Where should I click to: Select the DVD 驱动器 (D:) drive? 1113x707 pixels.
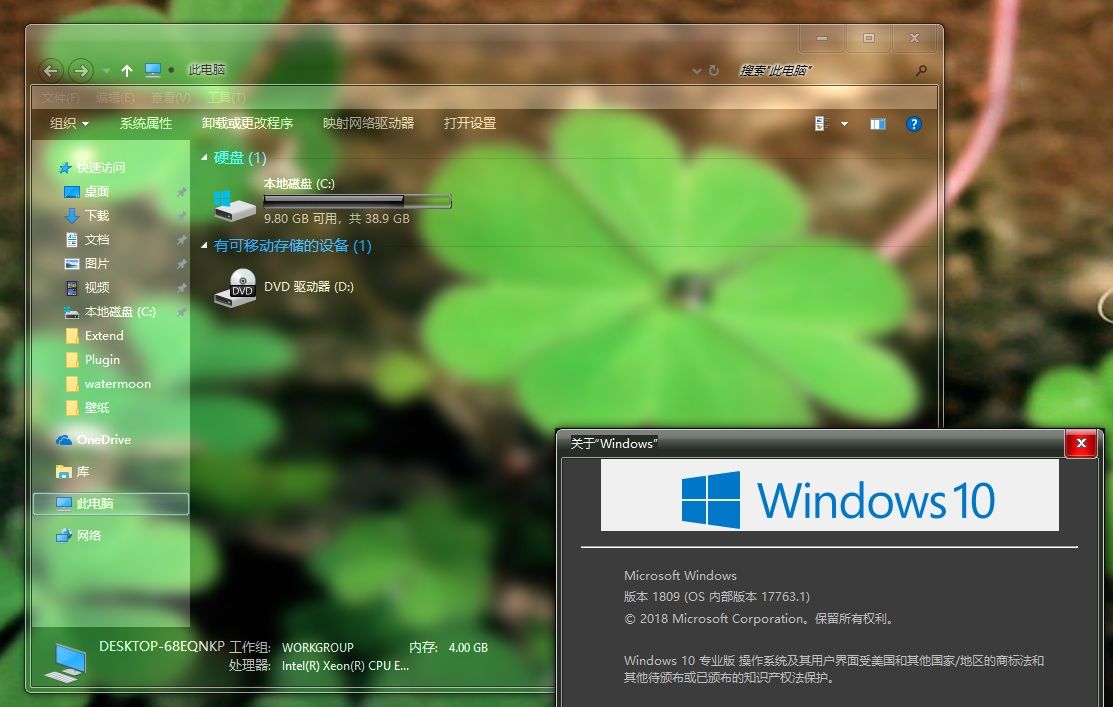coord(284,287)
